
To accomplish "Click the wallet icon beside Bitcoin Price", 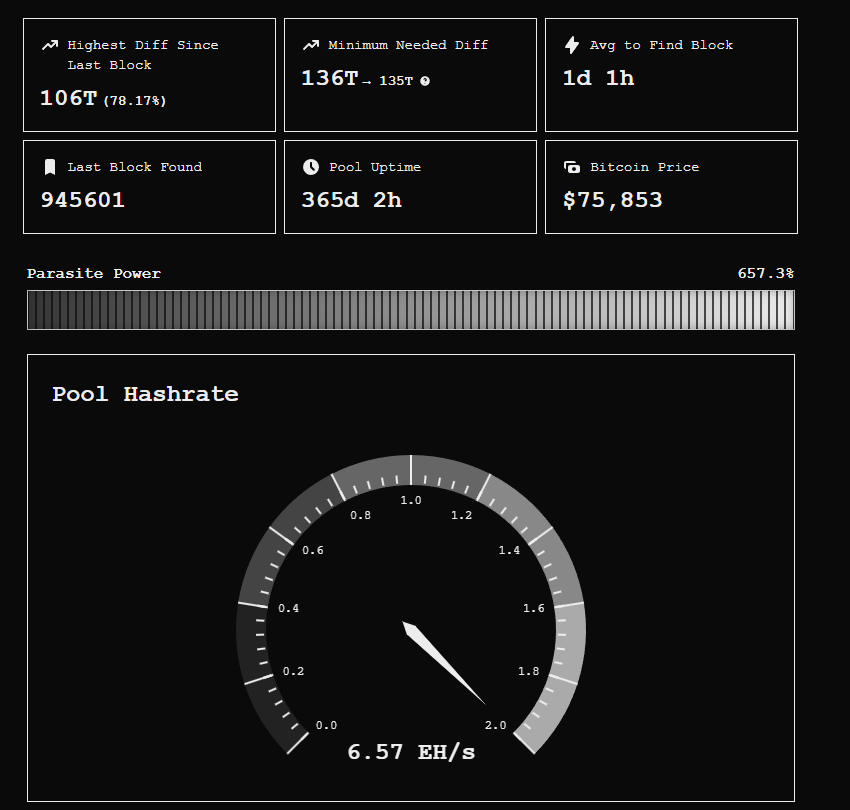I will pos(572,167).
